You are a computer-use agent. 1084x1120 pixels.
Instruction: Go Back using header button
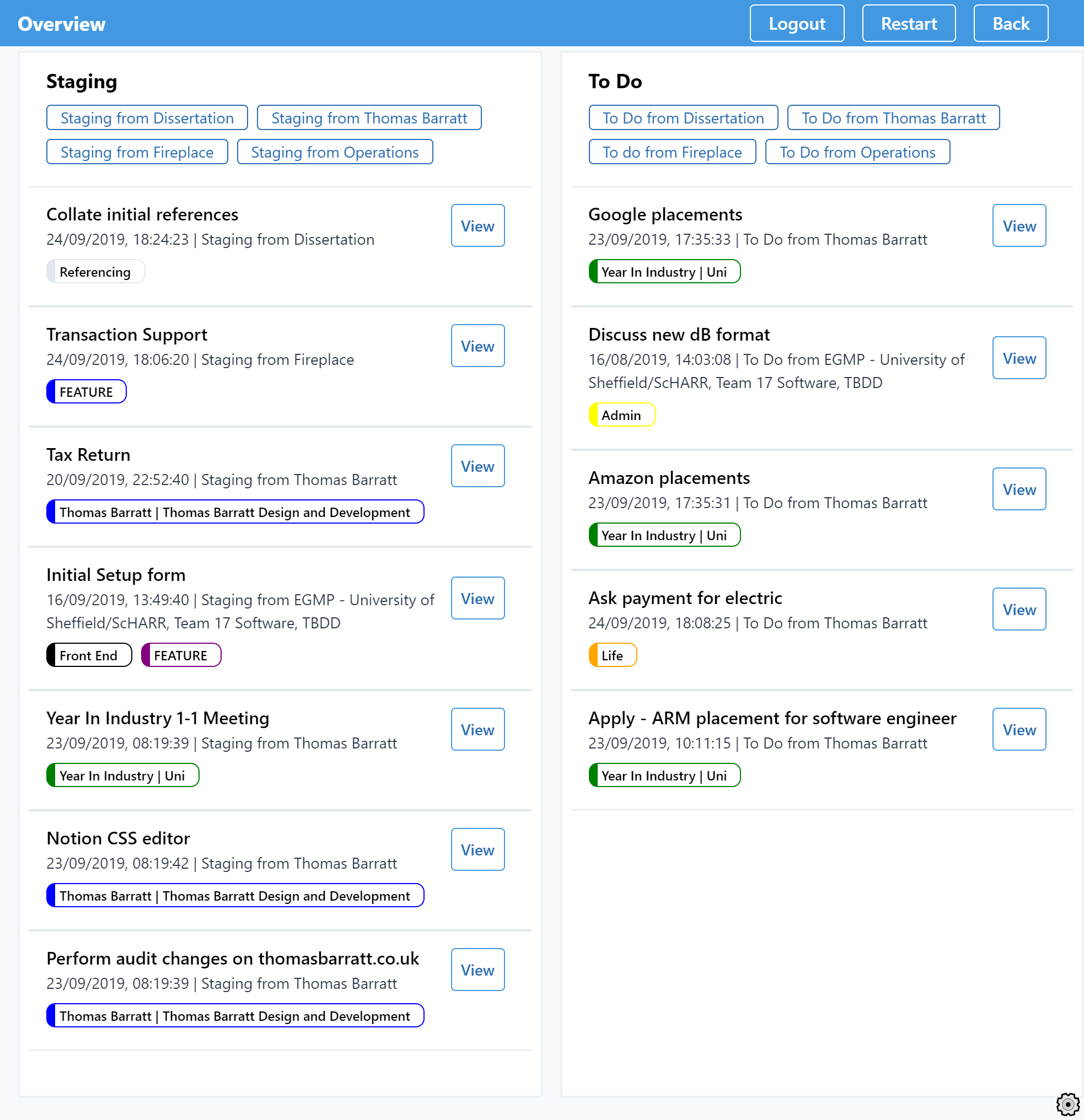(1010, 24)
